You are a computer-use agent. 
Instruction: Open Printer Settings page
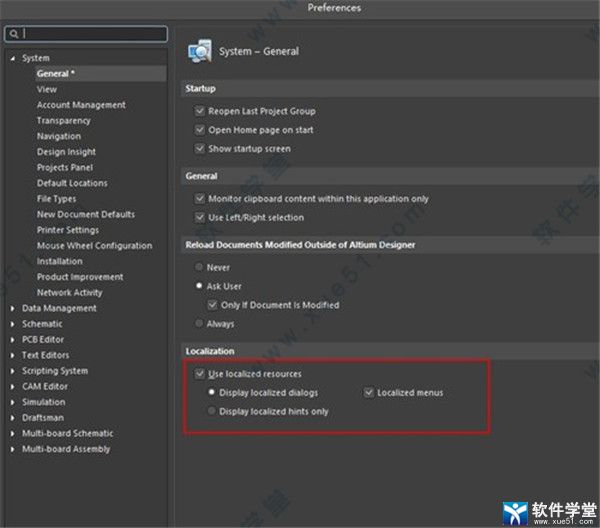coord(68,230)
